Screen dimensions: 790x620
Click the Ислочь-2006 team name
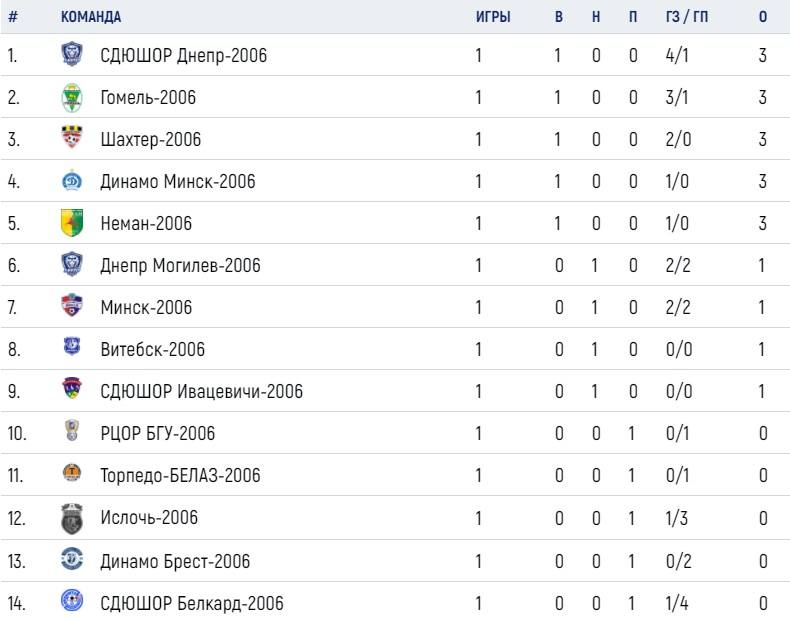point(149,517)
